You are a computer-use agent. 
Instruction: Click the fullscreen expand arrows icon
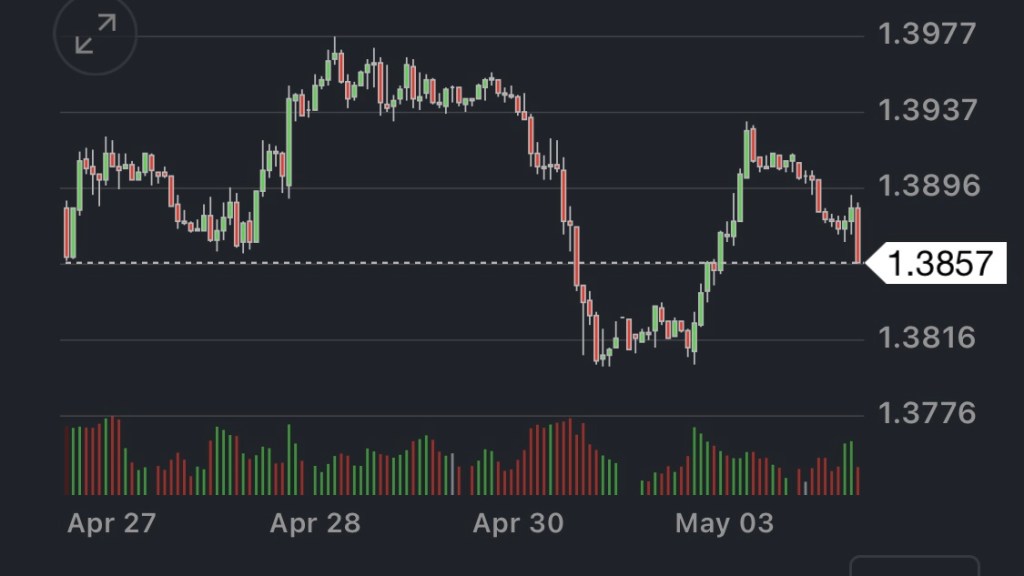[95, 35]
